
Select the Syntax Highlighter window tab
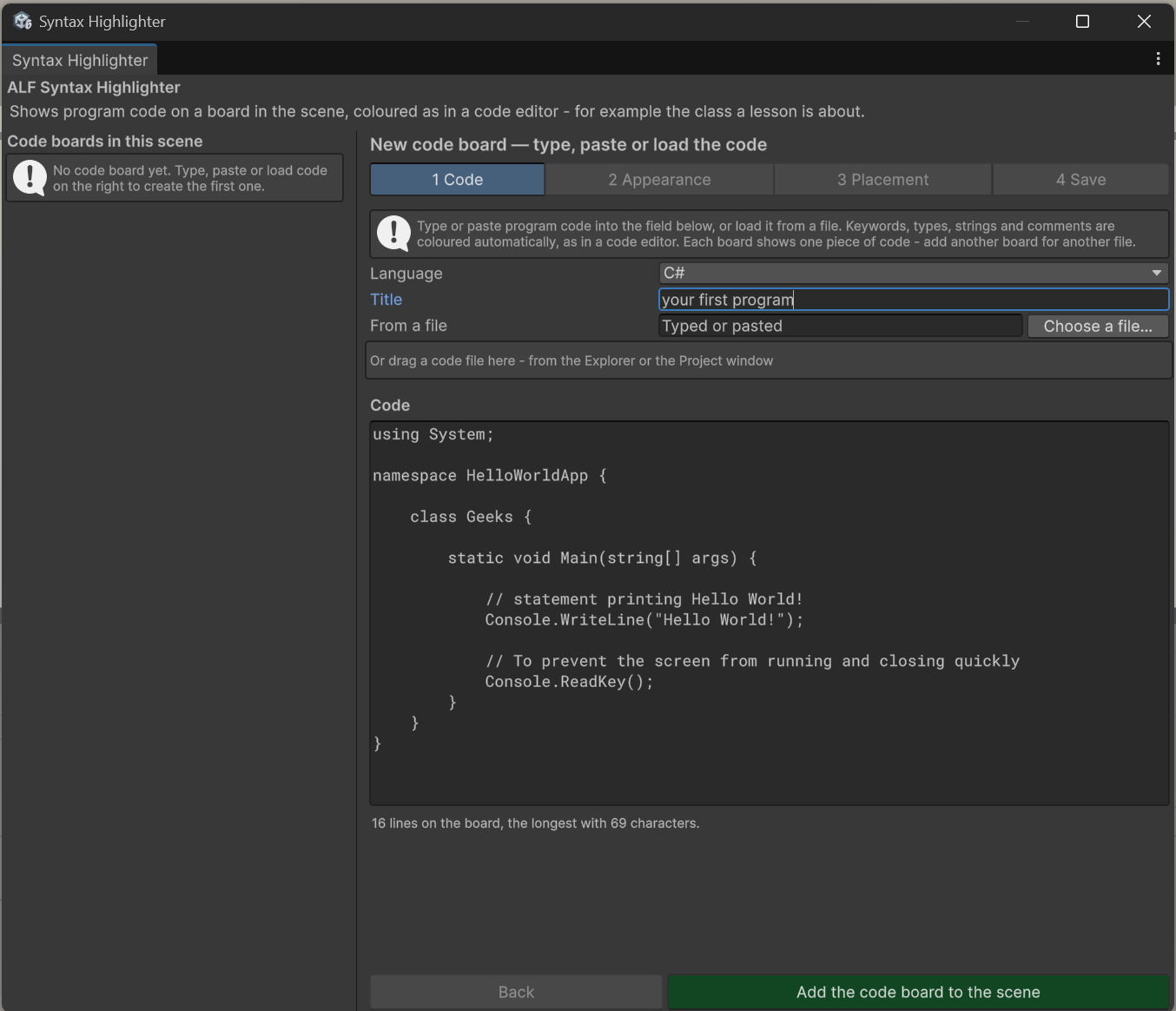pos(80,60)
